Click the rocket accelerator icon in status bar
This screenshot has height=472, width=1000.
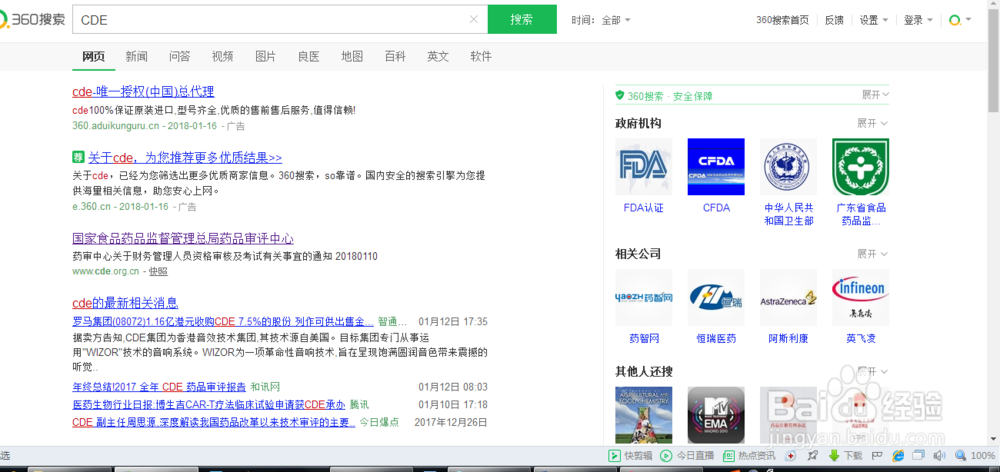(x=812, y=455)
